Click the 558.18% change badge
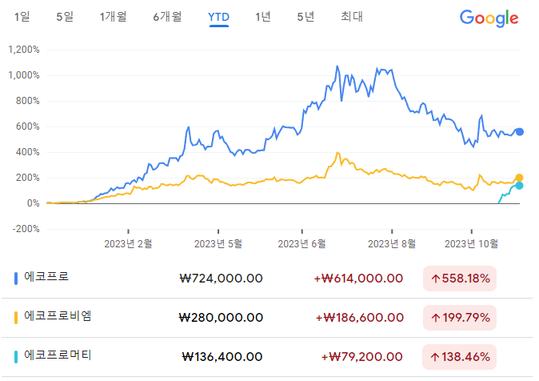This screenshot has width=539, height=381. [x=460, y=279]
